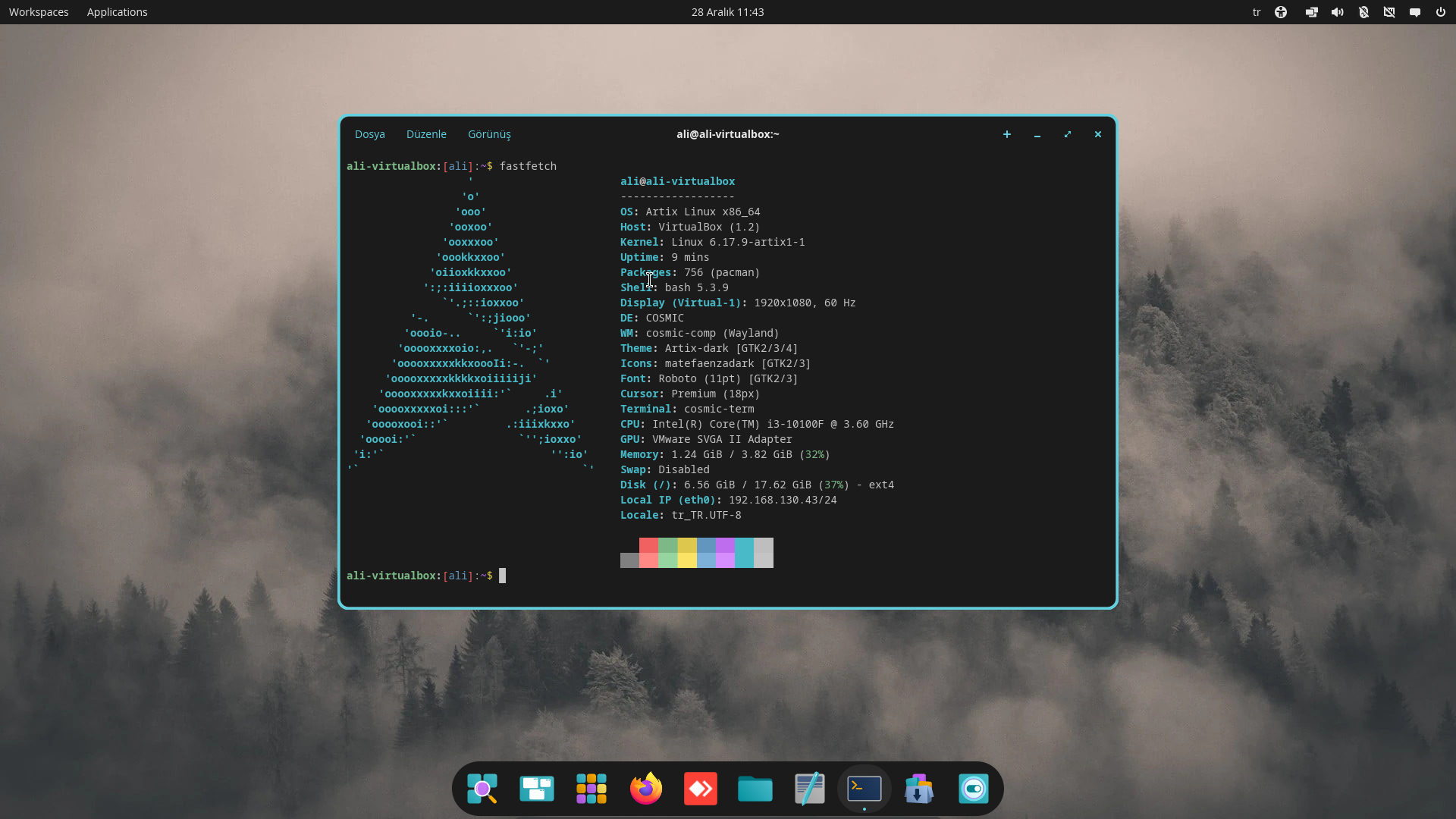Click the Theme value 'Artix-dark [GTK2/3/4]'
The height and width of the screenshot is (819, 1456).
[731, 348]
